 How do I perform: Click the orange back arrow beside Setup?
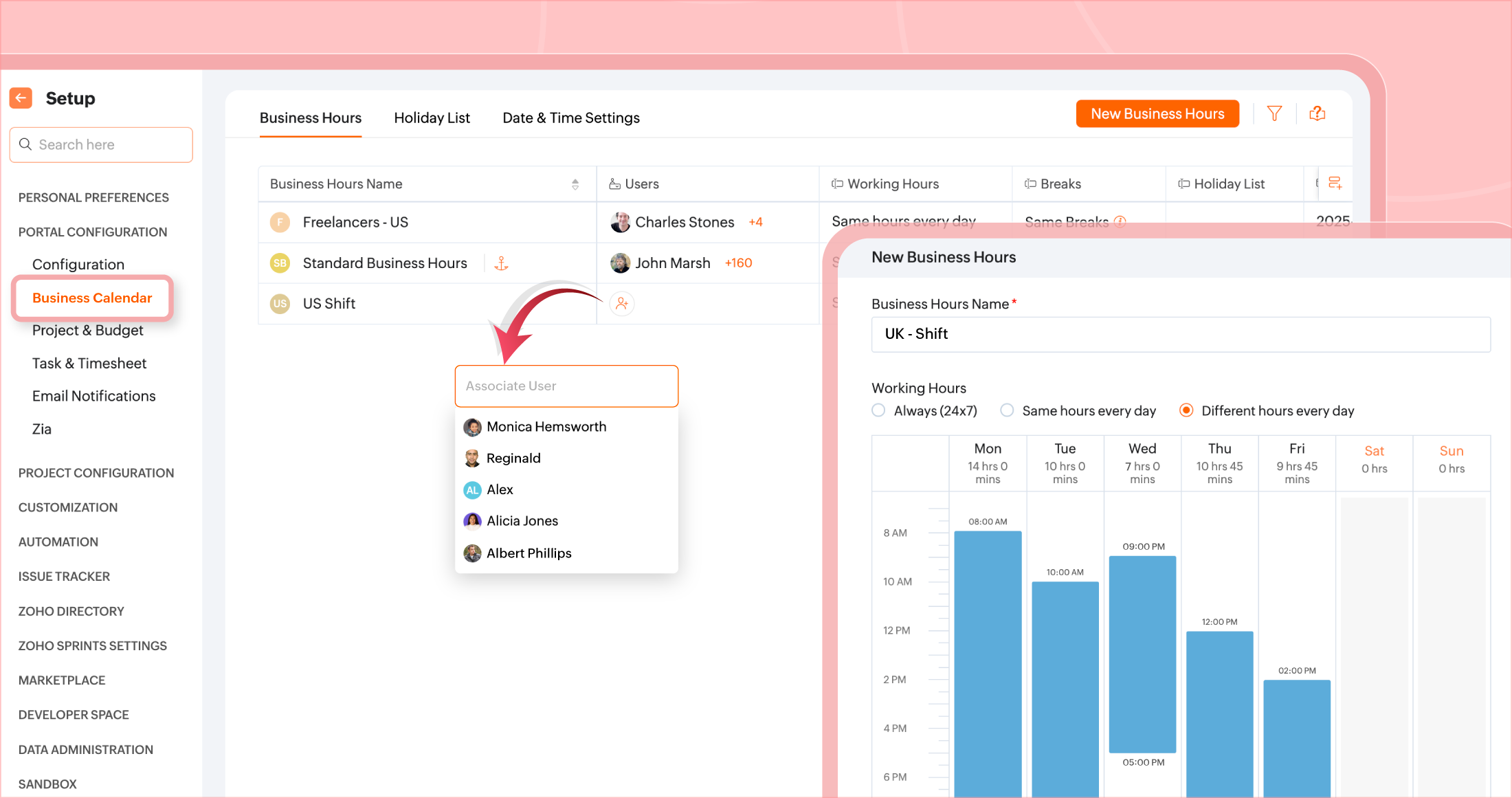pyautogui.click(x=21, y=98)
